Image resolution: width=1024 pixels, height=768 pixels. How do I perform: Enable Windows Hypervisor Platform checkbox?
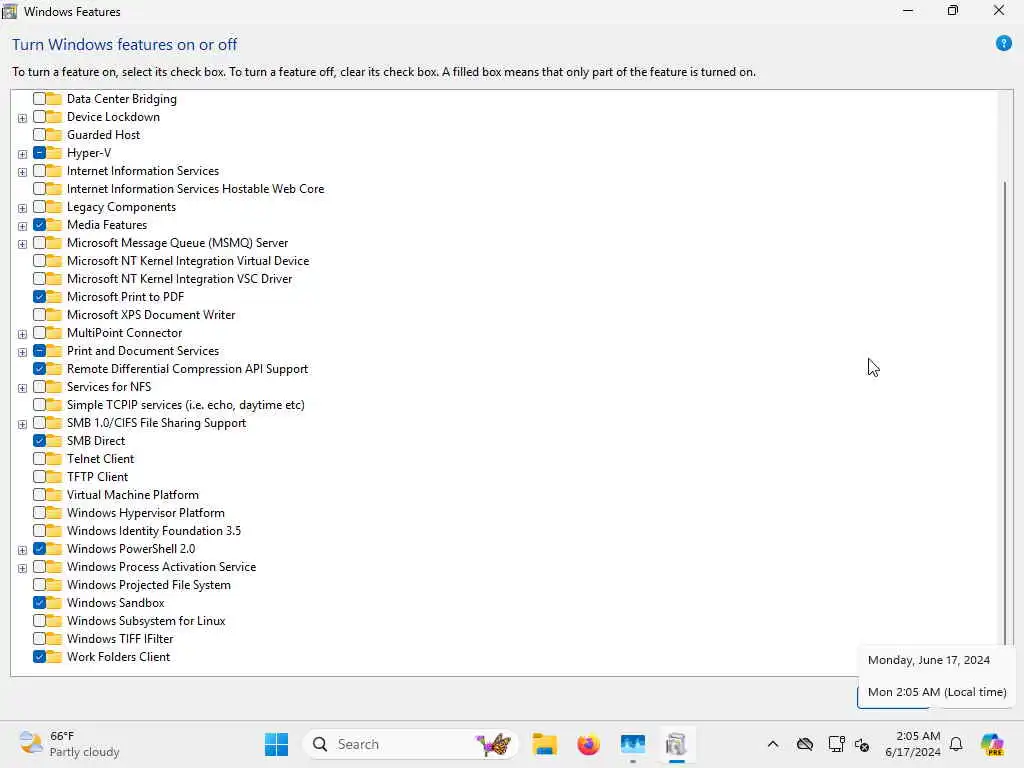tap(39, 513)
